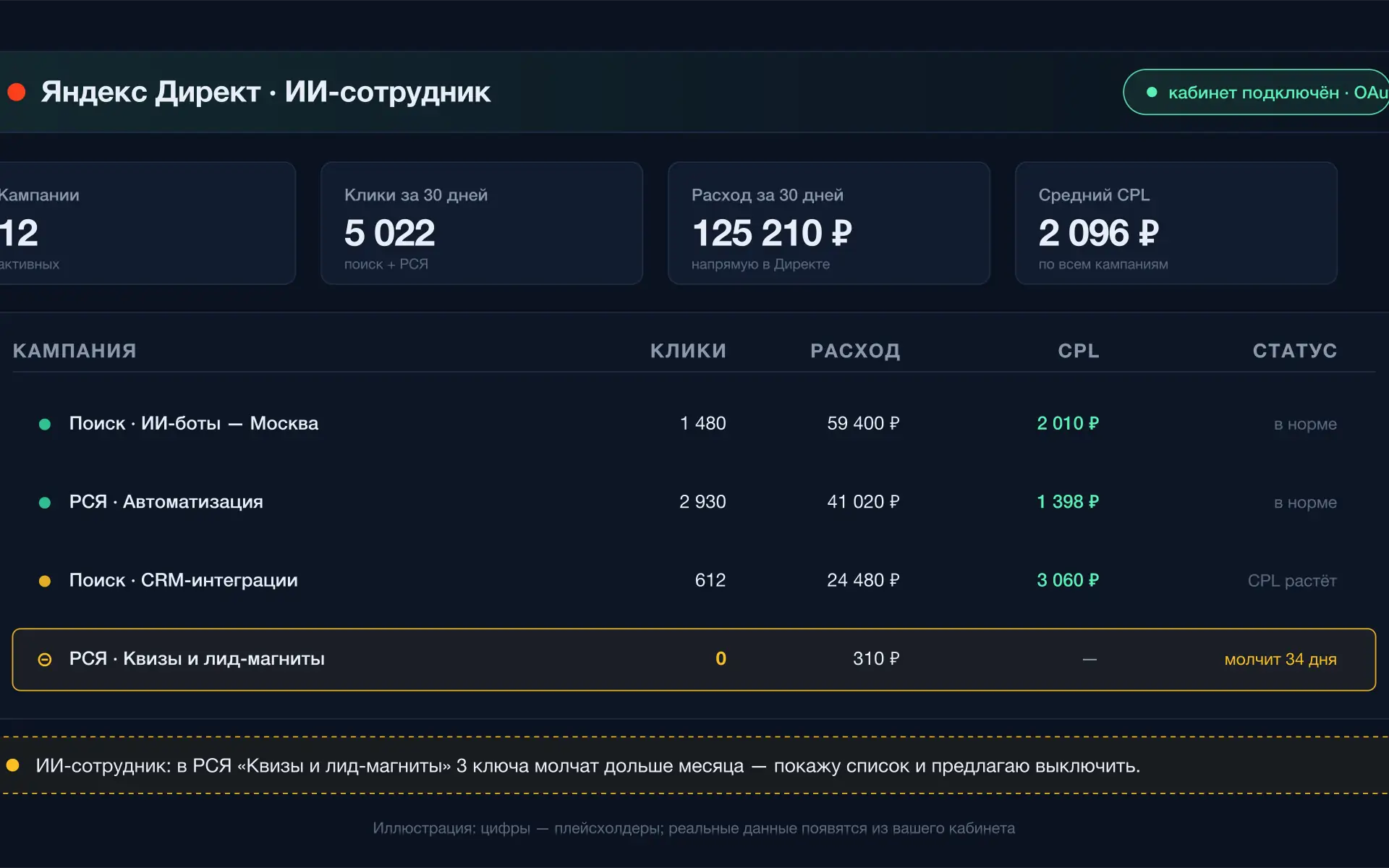Open the 'Клики за 30 дней' card
The width and height of the screenshot is (1389, 868).
pyautogui.click(x=482, y=223)
